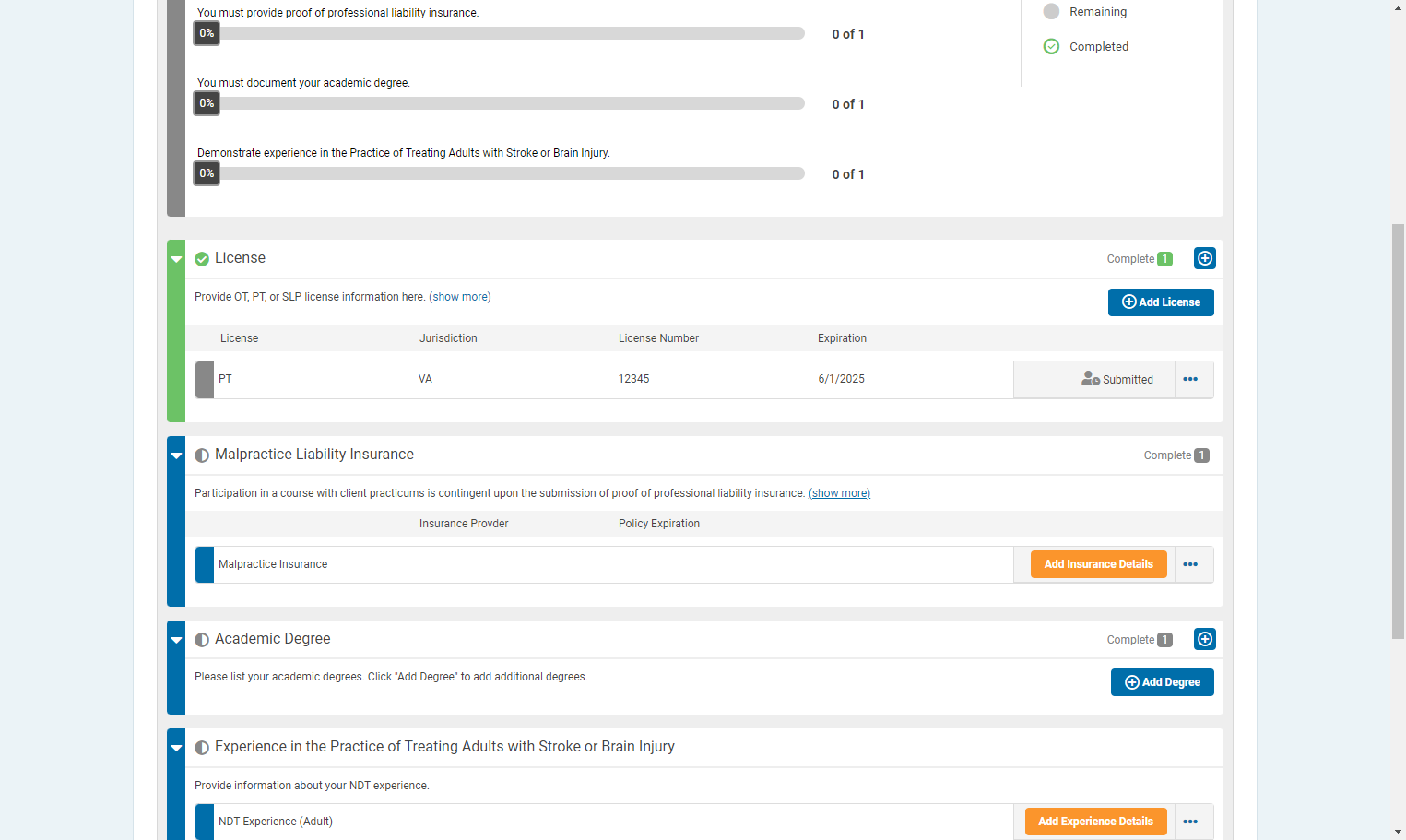Click the Malpractice Insurance row label
Screen dimensions: 1406x840
click(x=273, y=564)
